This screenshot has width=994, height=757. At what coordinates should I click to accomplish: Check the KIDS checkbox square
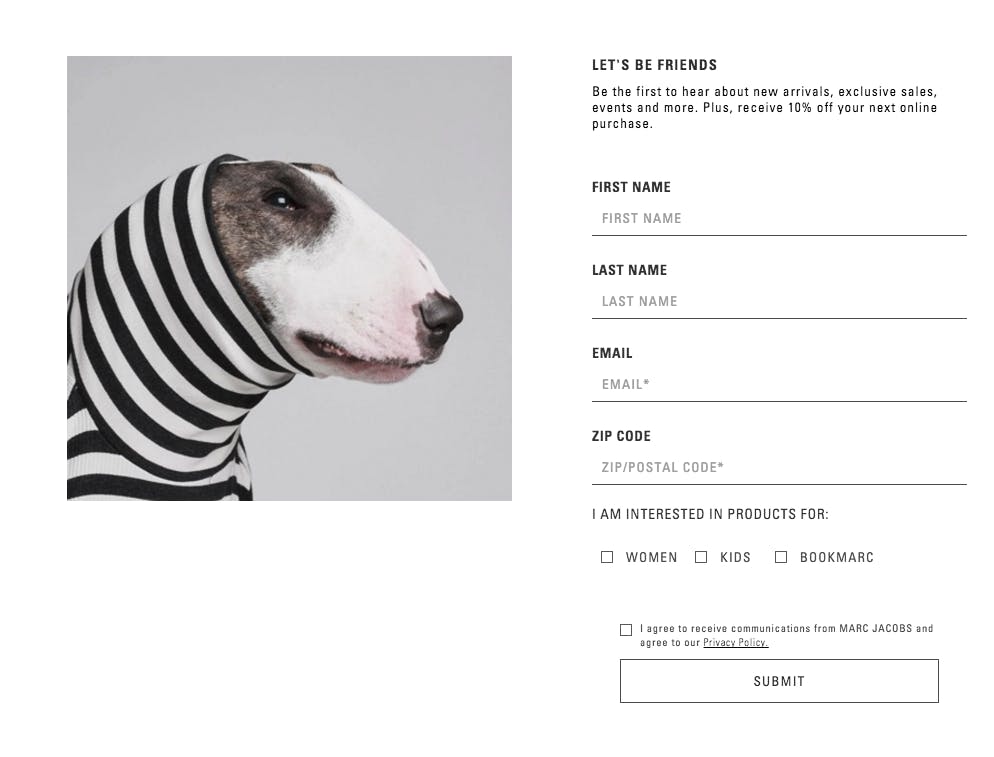click(x=701, y=557)
